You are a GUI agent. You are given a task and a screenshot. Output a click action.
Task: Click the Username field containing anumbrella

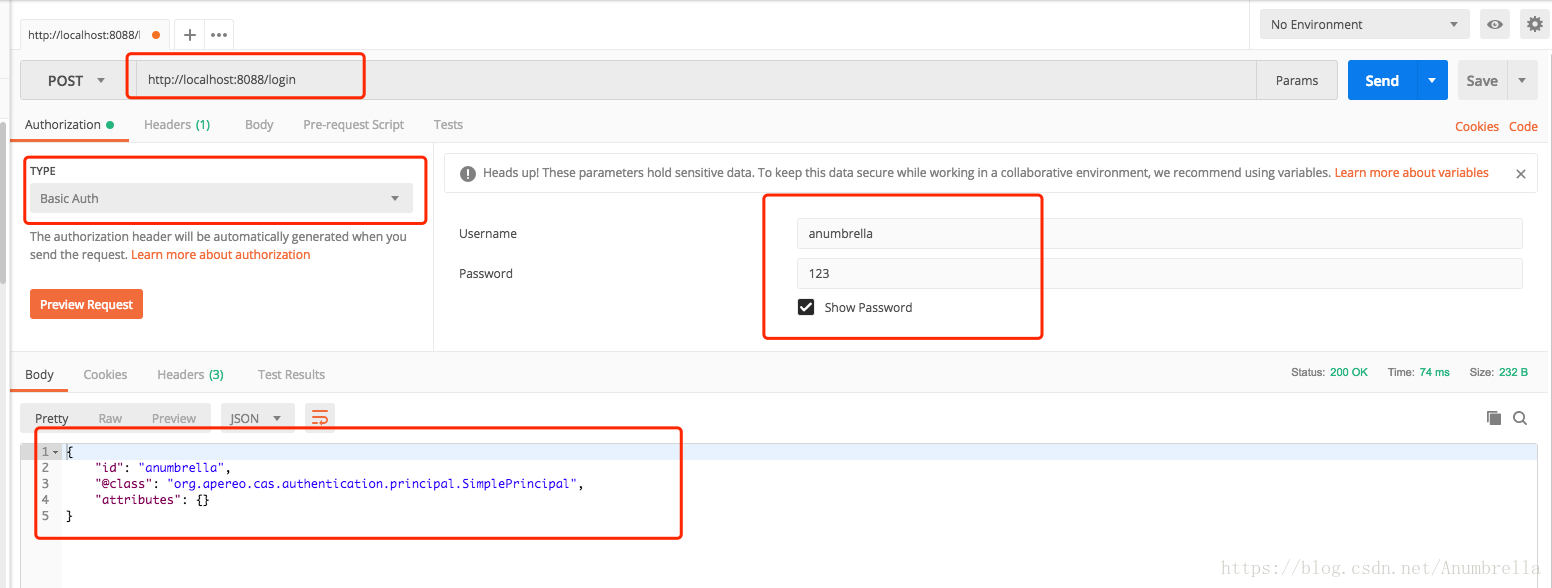point(1159,233)
